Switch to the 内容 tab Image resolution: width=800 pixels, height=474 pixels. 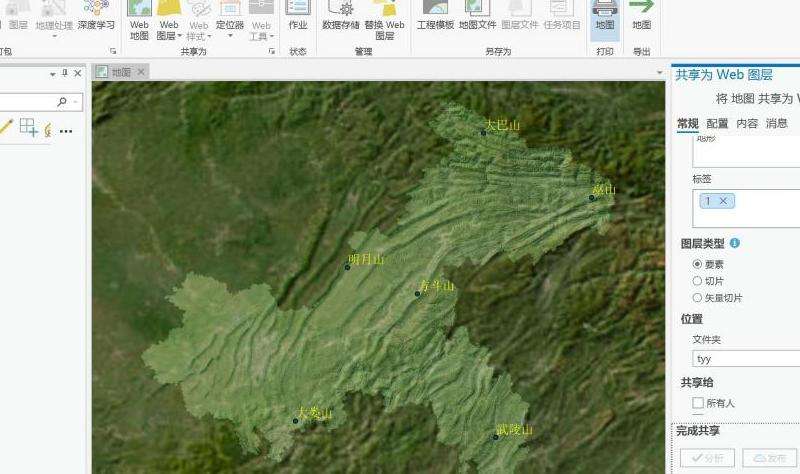point(747,123)
